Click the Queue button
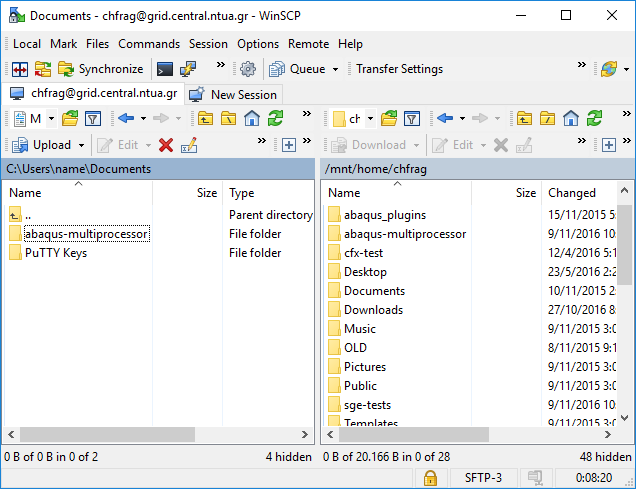This screenshot has width=636, height=489. [298, 69]
